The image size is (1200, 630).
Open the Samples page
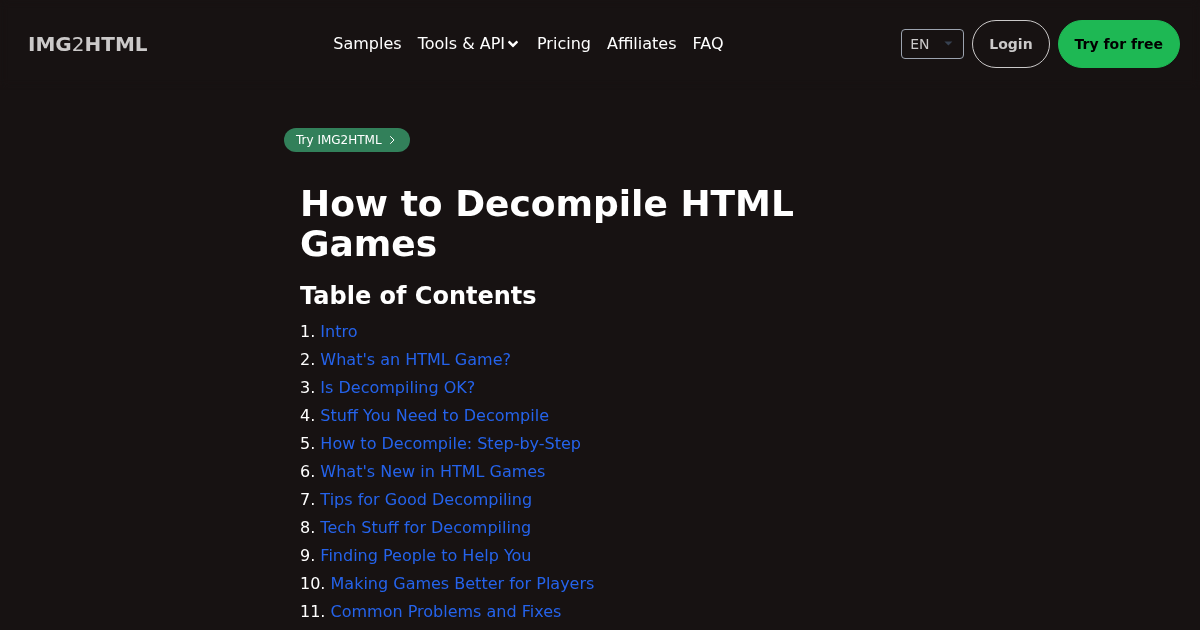pos(367,44)
